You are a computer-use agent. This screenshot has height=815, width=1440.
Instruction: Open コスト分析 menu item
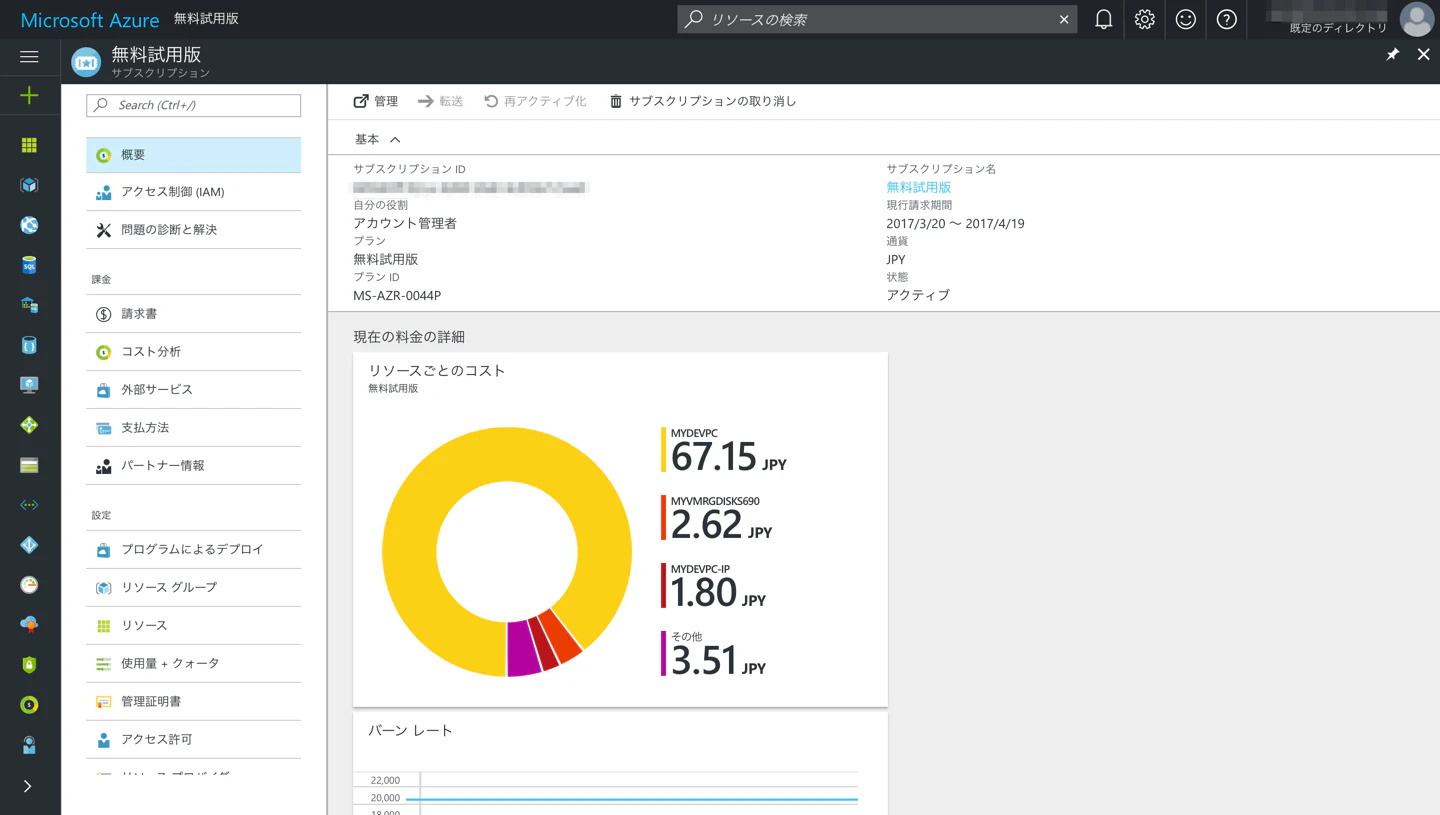pos(193,352)
